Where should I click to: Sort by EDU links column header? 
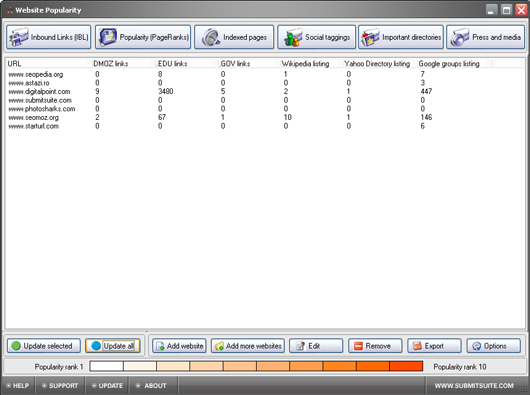pyautogui.click(x=187, y=64)
